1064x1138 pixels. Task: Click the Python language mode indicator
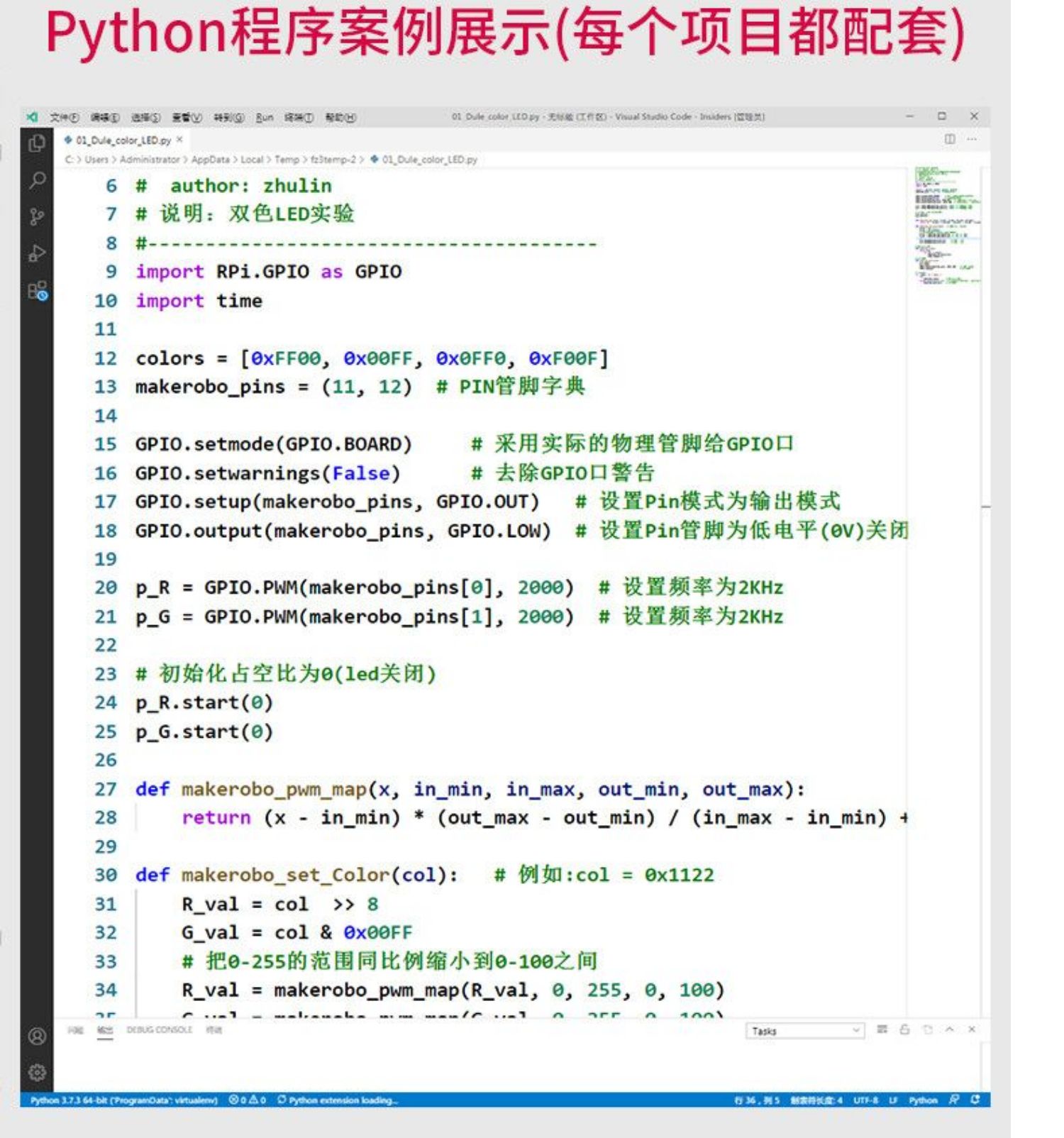tap(923, 1100)
